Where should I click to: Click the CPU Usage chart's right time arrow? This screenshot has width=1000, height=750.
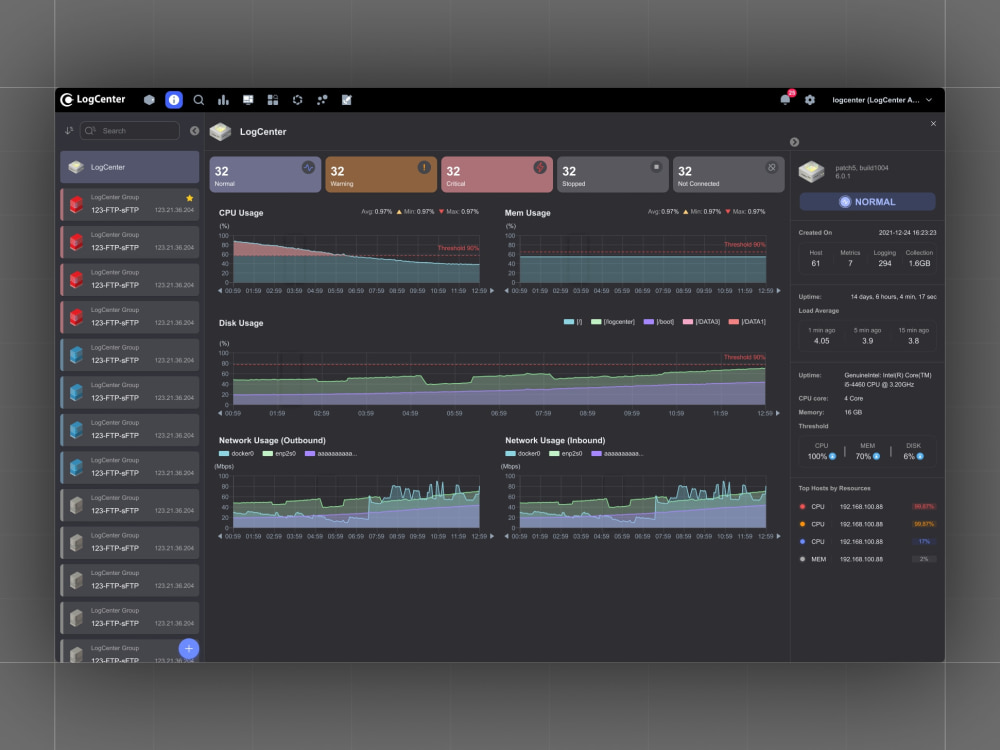tap(492, 291)
